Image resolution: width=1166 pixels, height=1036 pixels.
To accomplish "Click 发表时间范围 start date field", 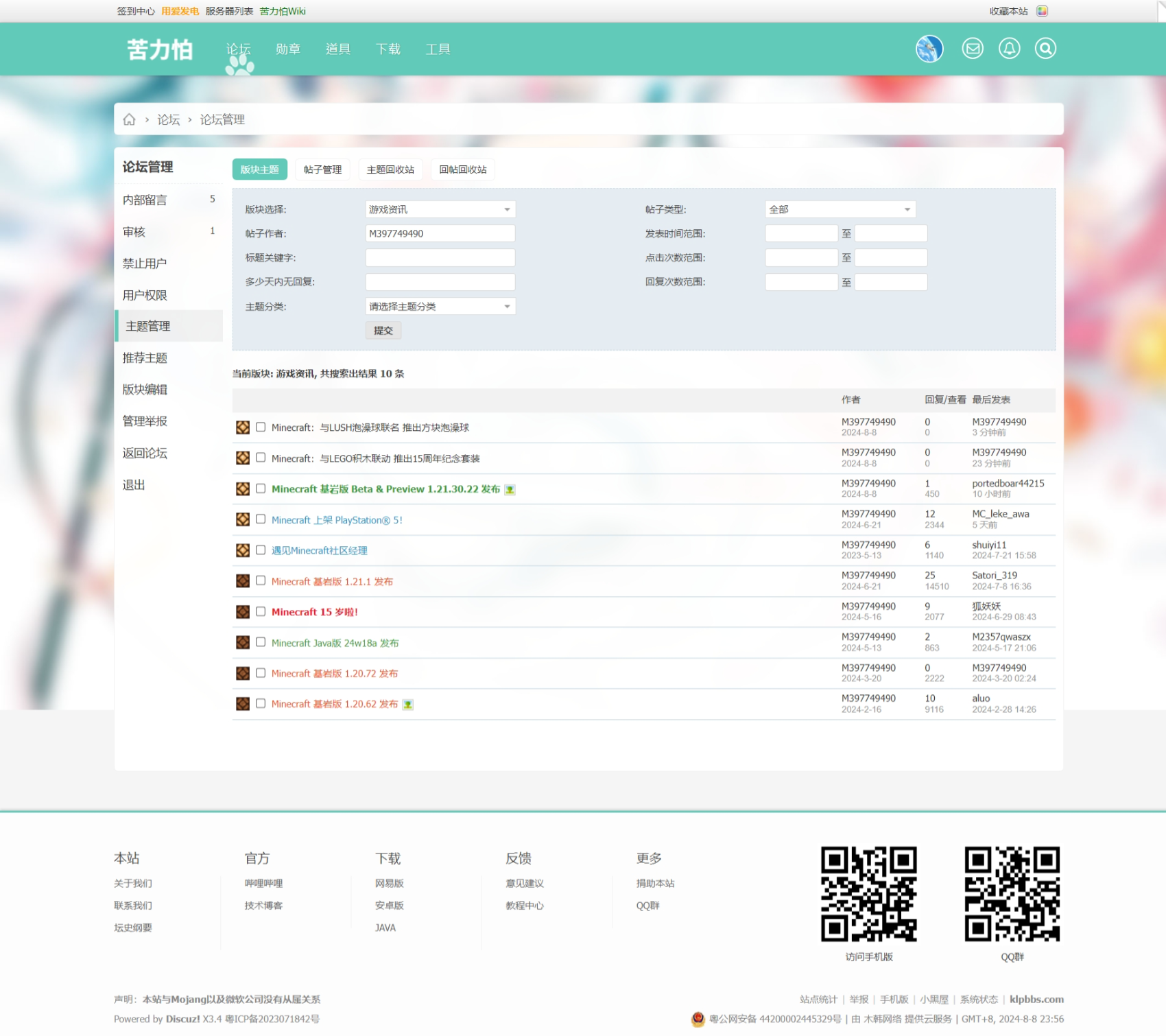I will tap(801, 233).
